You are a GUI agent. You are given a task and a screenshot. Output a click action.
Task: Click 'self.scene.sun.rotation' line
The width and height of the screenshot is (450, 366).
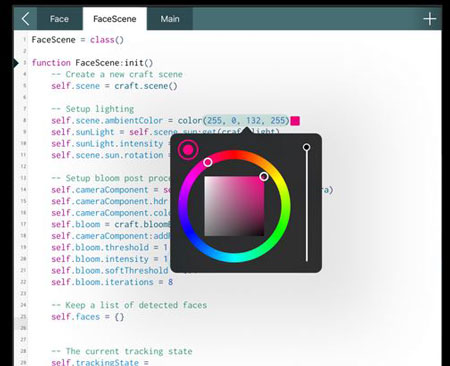pos(107,155)
